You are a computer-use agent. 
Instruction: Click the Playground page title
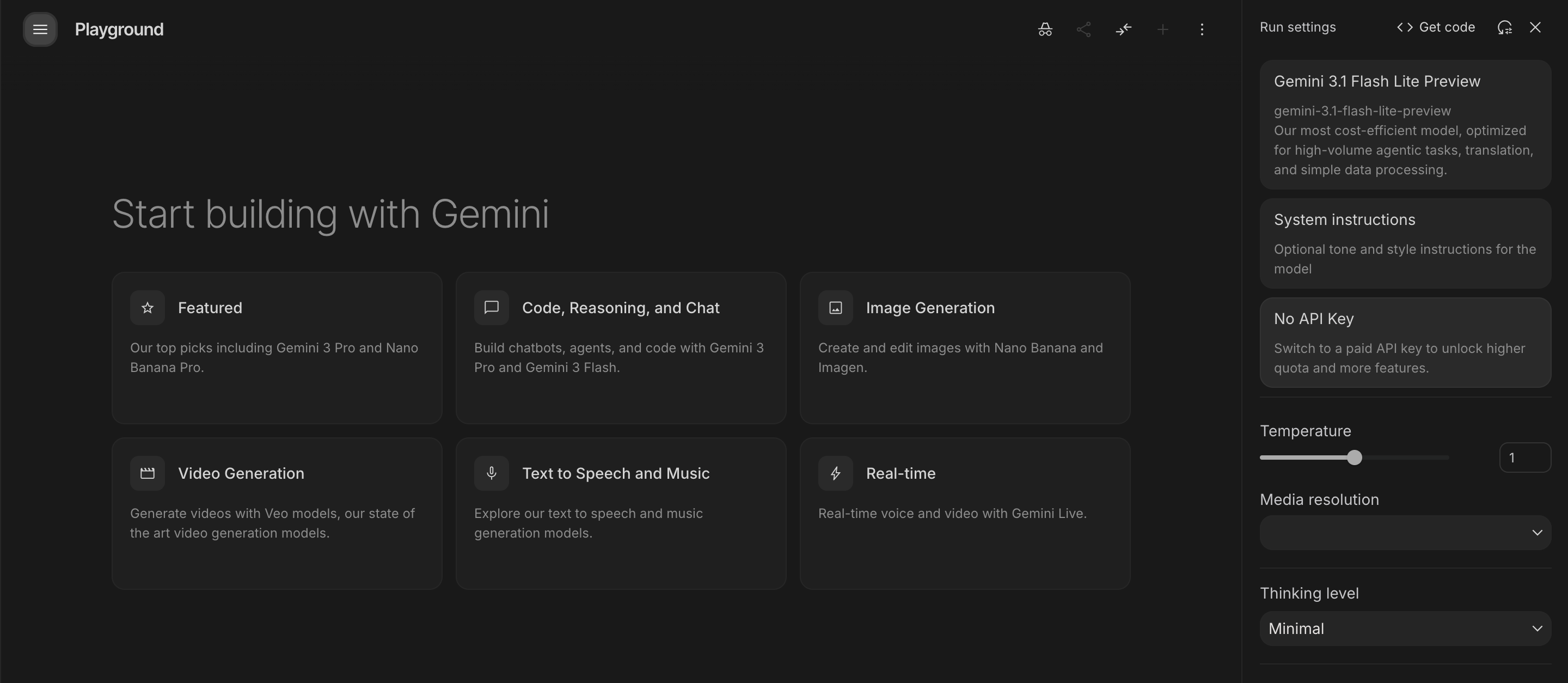pos(119,29)
